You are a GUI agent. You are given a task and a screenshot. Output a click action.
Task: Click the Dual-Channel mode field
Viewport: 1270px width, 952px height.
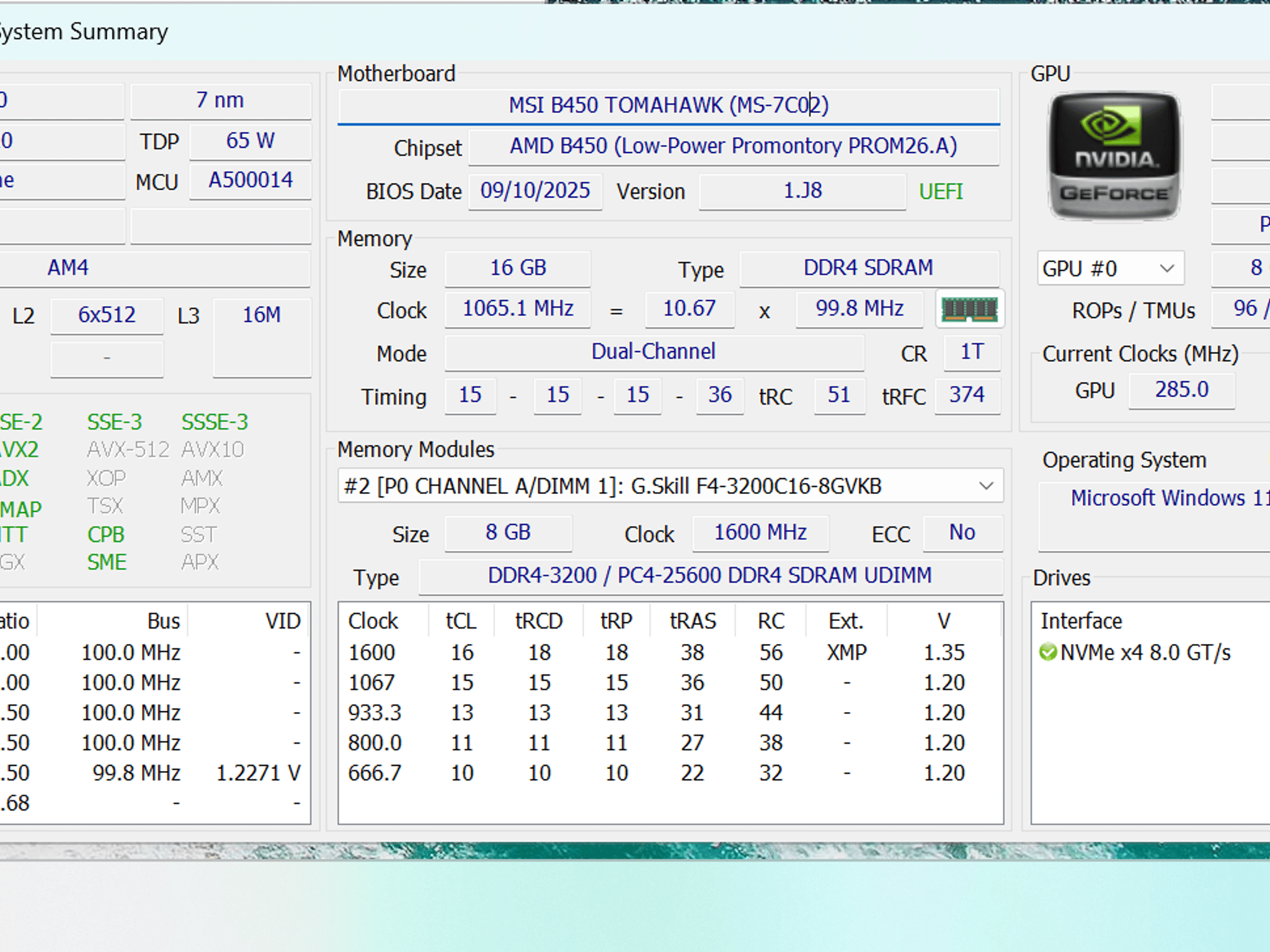click(x=654, y=352)
